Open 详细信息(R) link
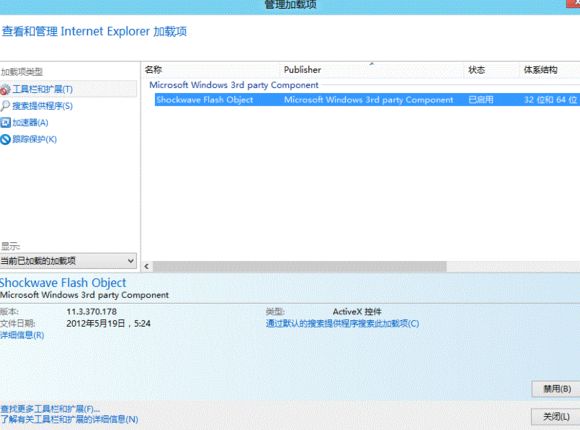 (x=22, y=335)
